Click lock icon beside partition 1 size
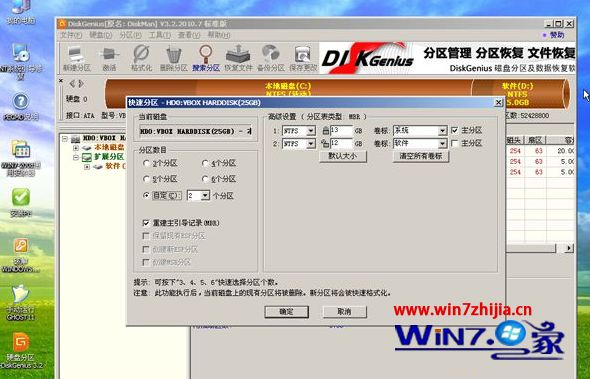590x379 pixels. tap(325, 131)
